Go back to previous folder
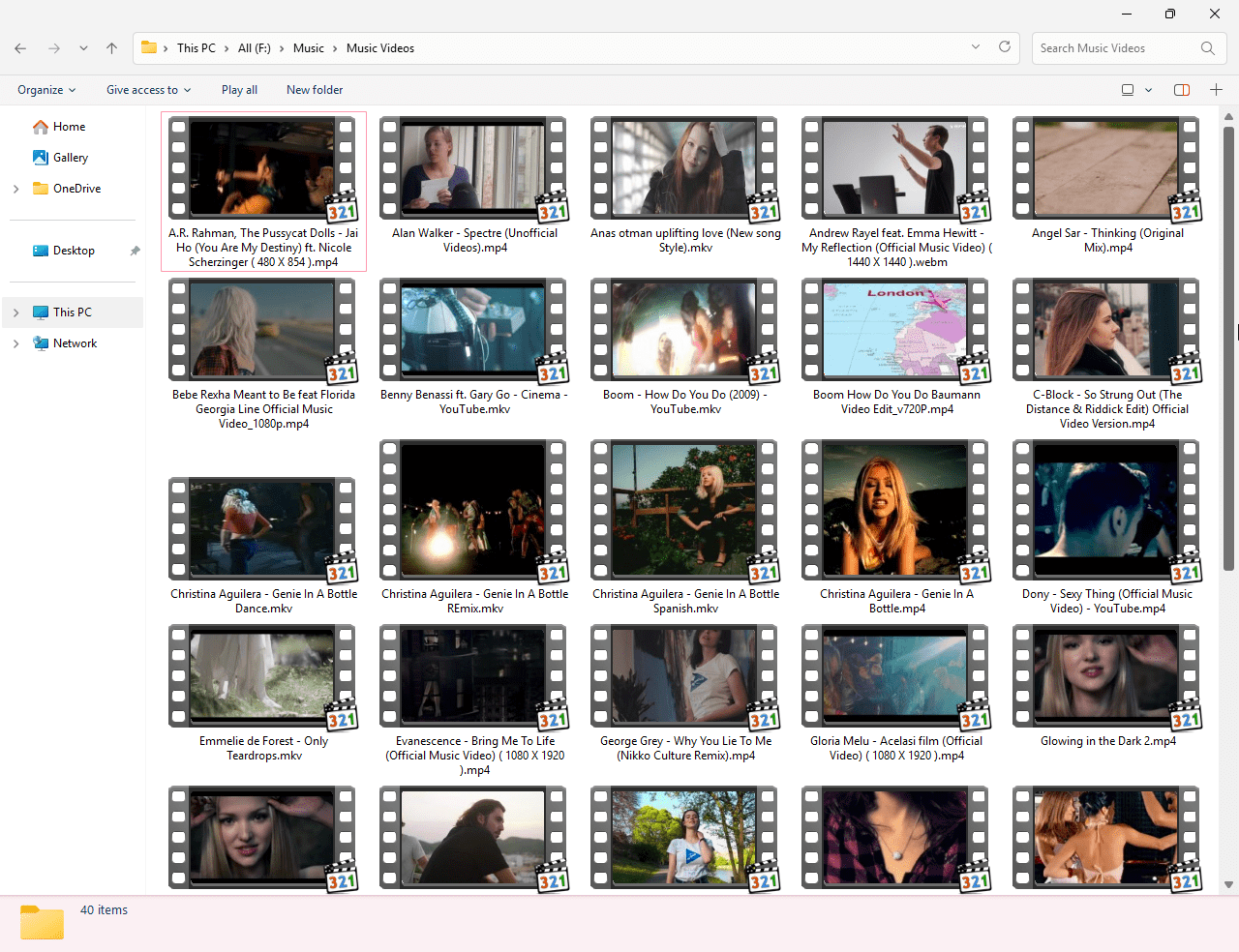1239x952 pixels. coord(20,48)
